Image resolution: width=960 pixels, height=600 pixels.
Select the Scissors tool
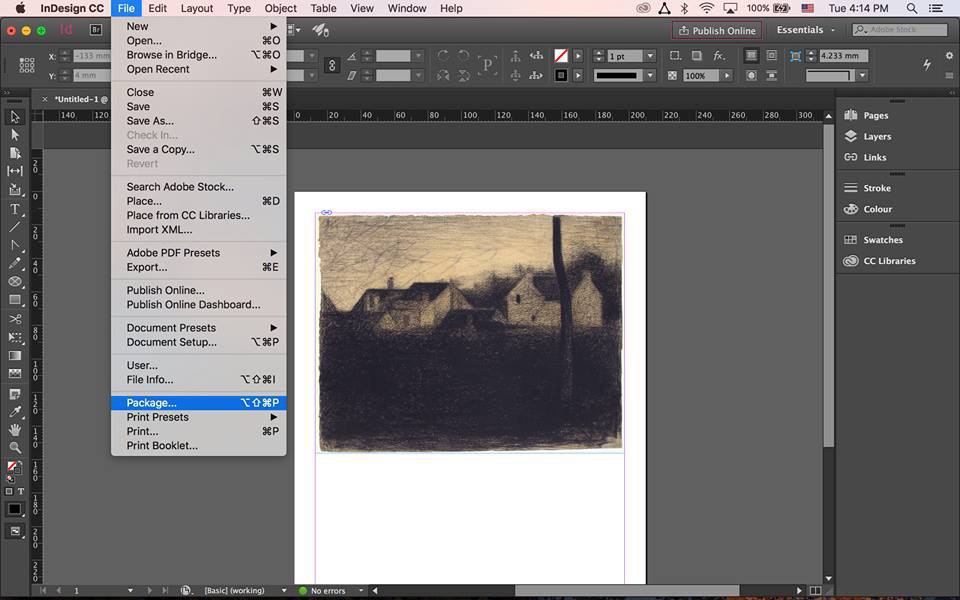pos(15,319)
